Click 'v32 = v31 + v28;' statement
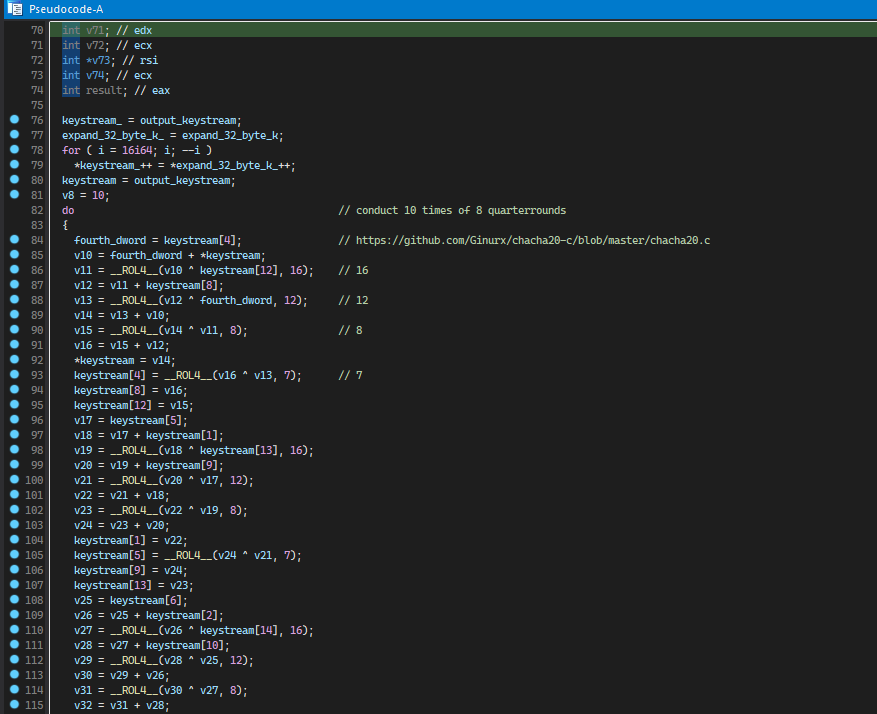 (121, 706)
